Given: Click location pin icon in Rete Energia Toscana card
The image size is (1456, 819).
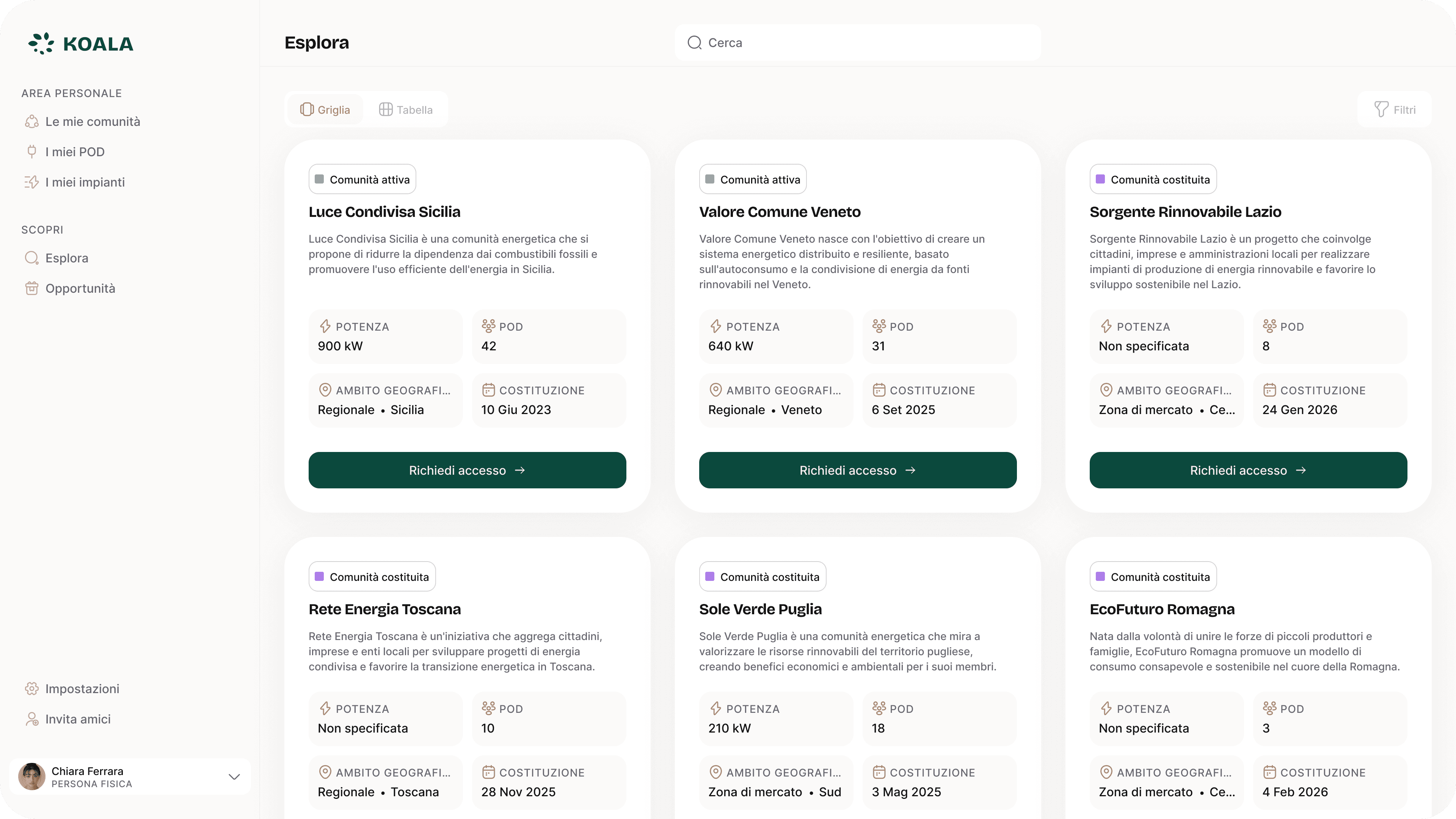Looking at the screenshot, I should pyautogui.click(x=325, y=772).
